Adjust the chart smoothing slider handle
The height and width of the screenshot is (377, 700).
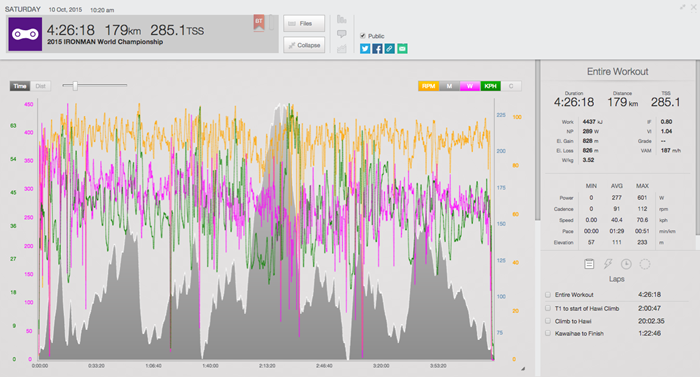(75, 85)
